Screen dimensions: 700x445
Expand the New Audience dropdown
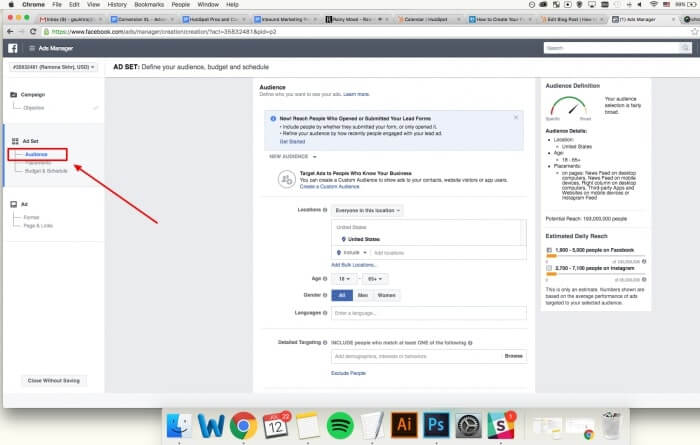293,157
